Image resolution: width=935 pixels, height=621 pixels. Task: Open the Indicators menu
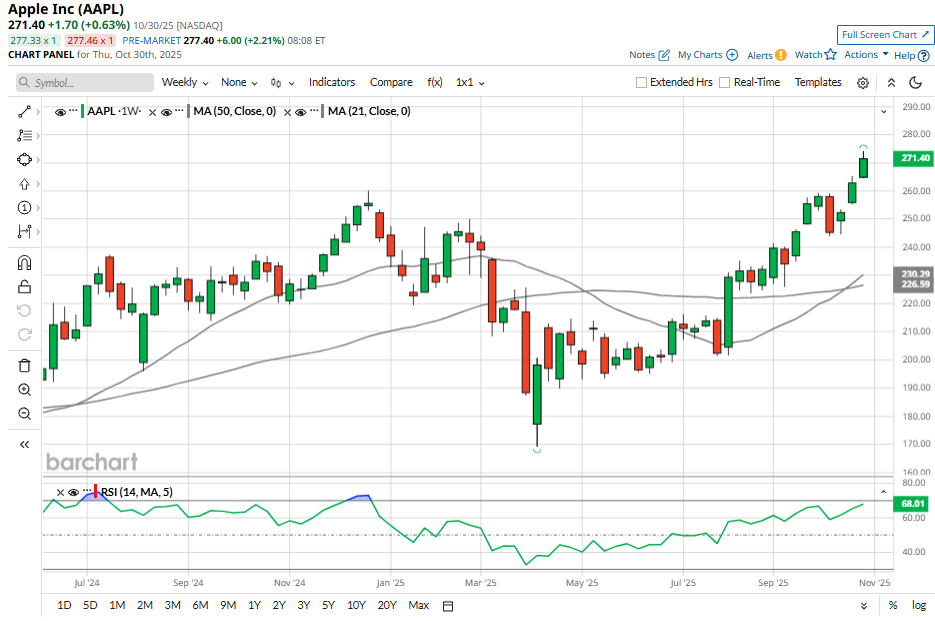332,83
